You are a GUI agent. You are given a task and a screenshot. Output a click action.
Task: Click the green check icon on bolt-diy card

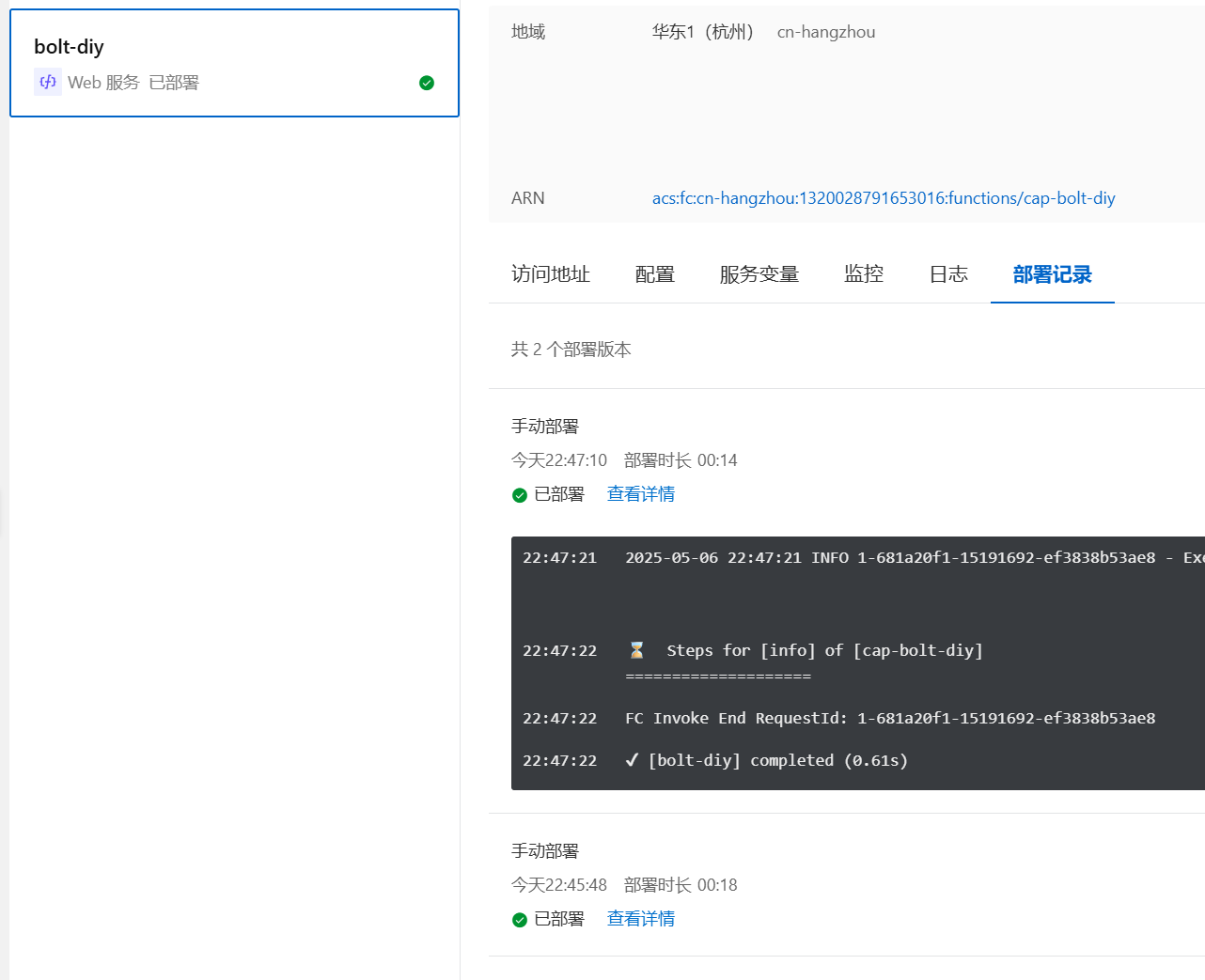point(427,83)
